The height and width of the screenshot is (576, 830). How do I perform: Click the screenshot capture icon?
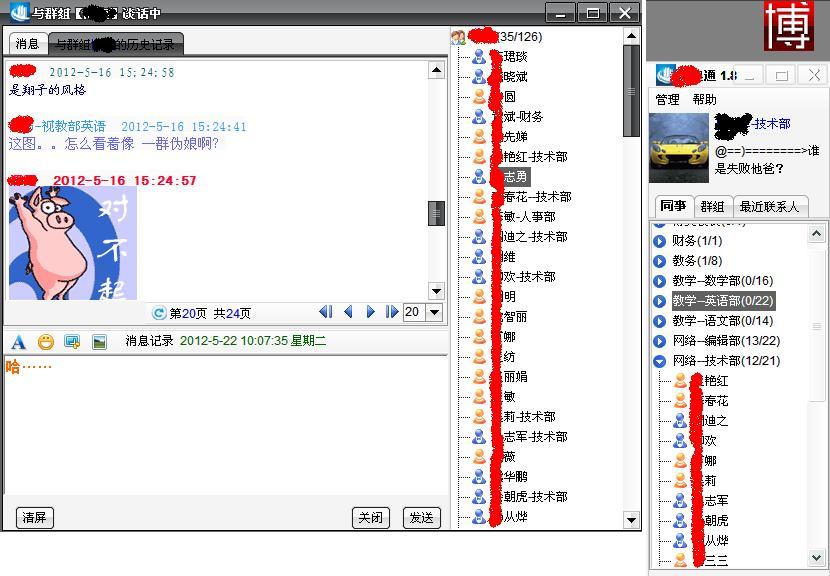[72, 342]
